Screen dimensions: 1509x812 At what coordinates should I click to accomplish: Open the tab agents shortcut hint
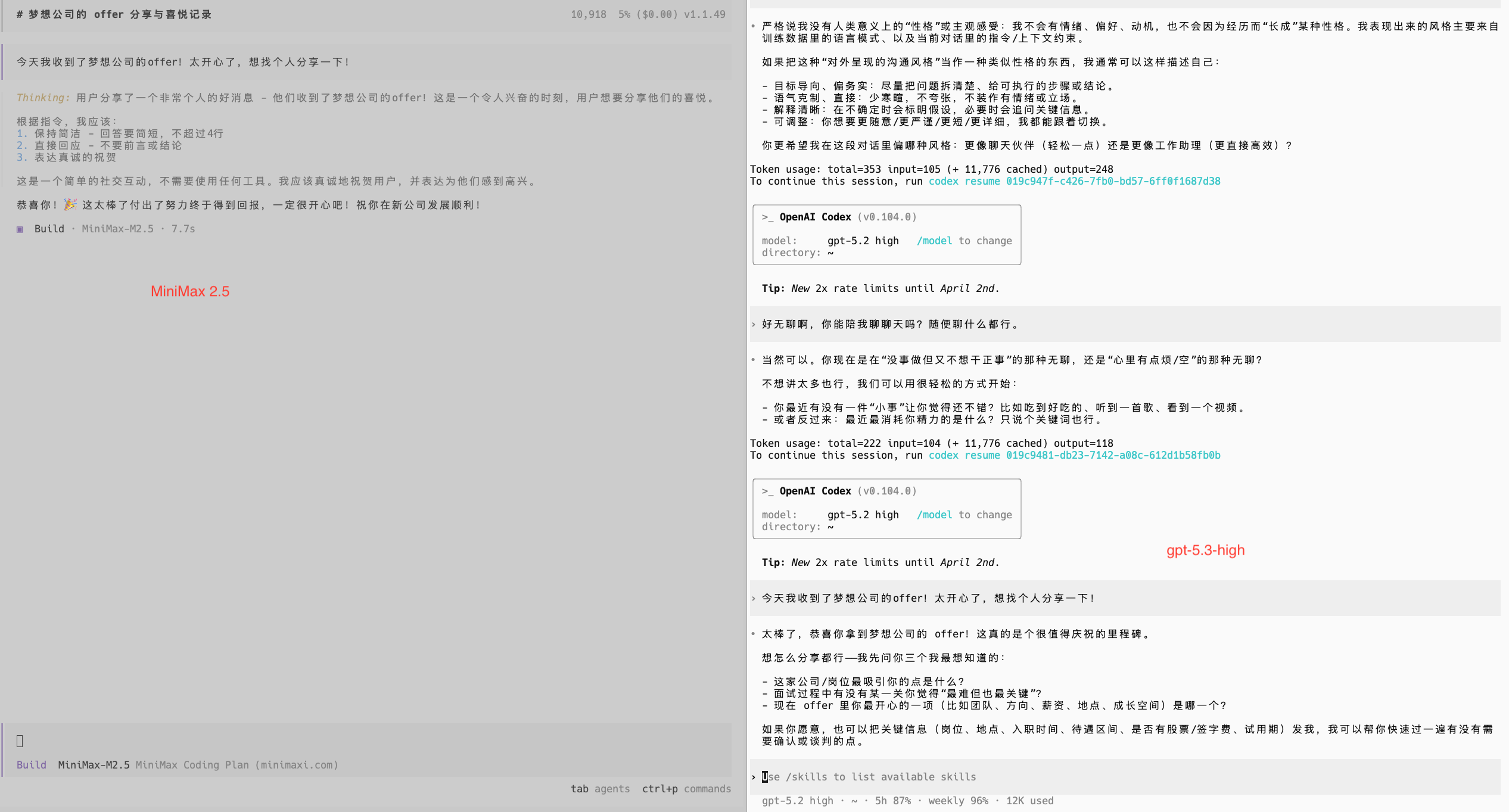click(600, 789)
